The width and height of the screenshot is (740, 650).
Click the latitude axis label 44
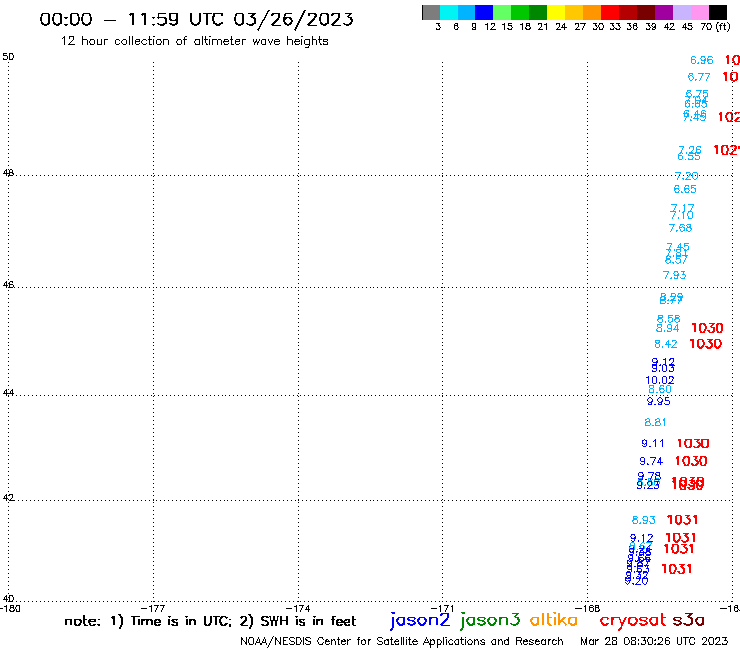coord(8,392)
